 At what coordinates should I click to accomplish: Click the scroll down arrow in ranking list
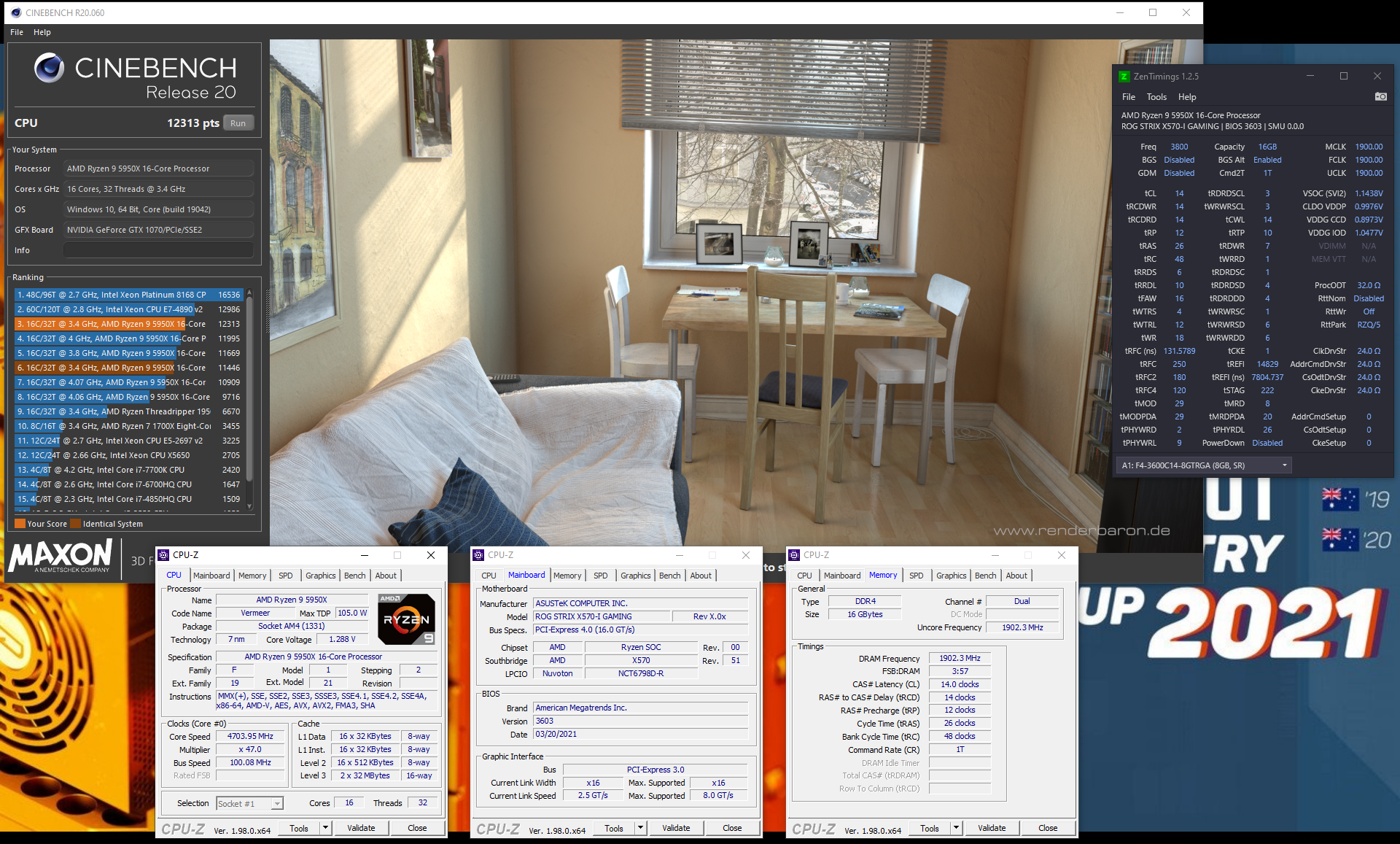click(x=249, y=506)
